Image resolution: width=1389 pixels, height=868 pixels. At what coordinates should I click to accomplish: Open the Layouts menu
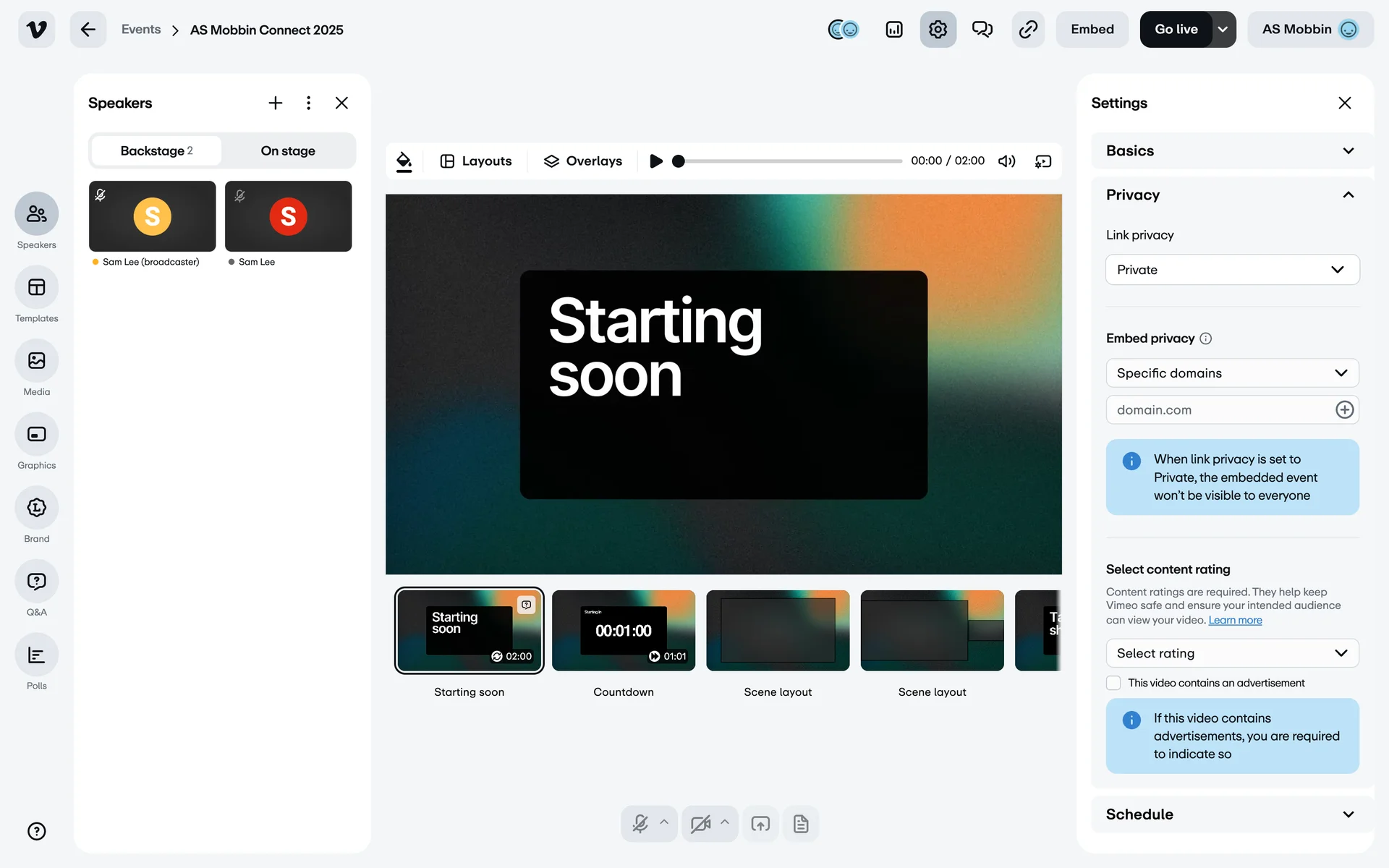click(476, 161)
